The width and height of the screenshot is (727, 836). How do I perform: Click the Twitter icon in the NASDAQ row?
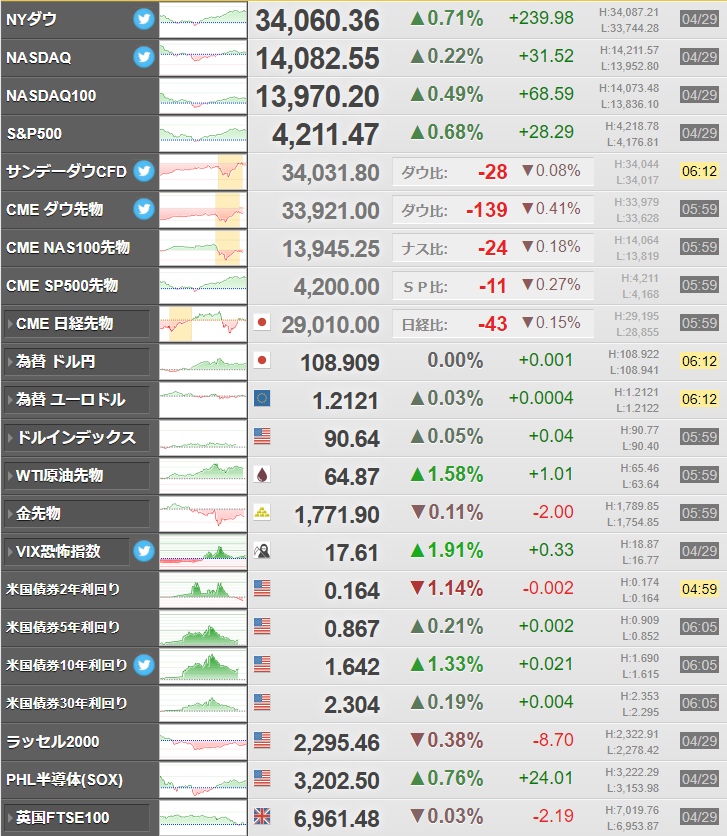[x=144, y=57]
